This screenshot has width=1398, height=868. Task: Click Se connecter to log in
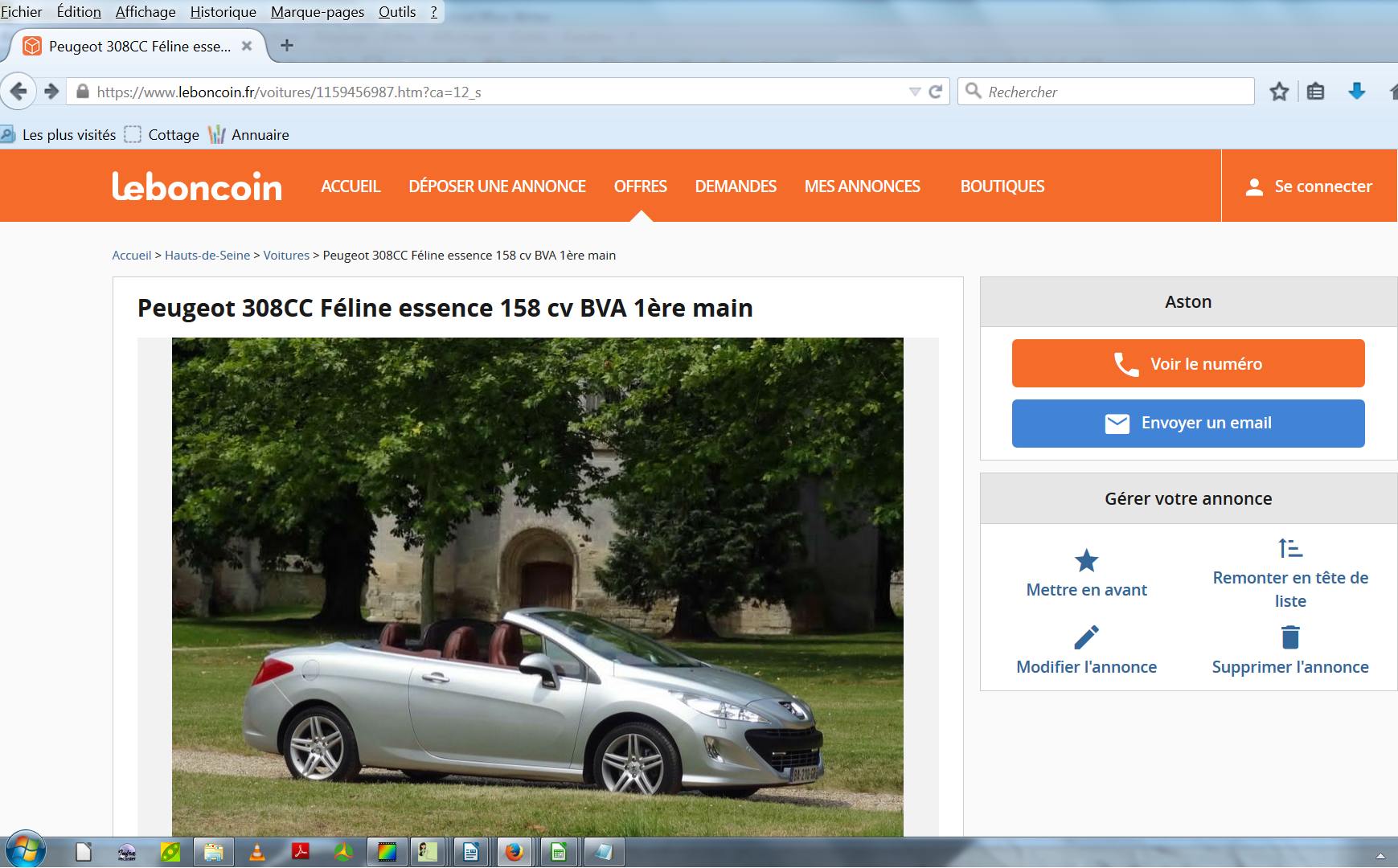[x=1309, y=186]
